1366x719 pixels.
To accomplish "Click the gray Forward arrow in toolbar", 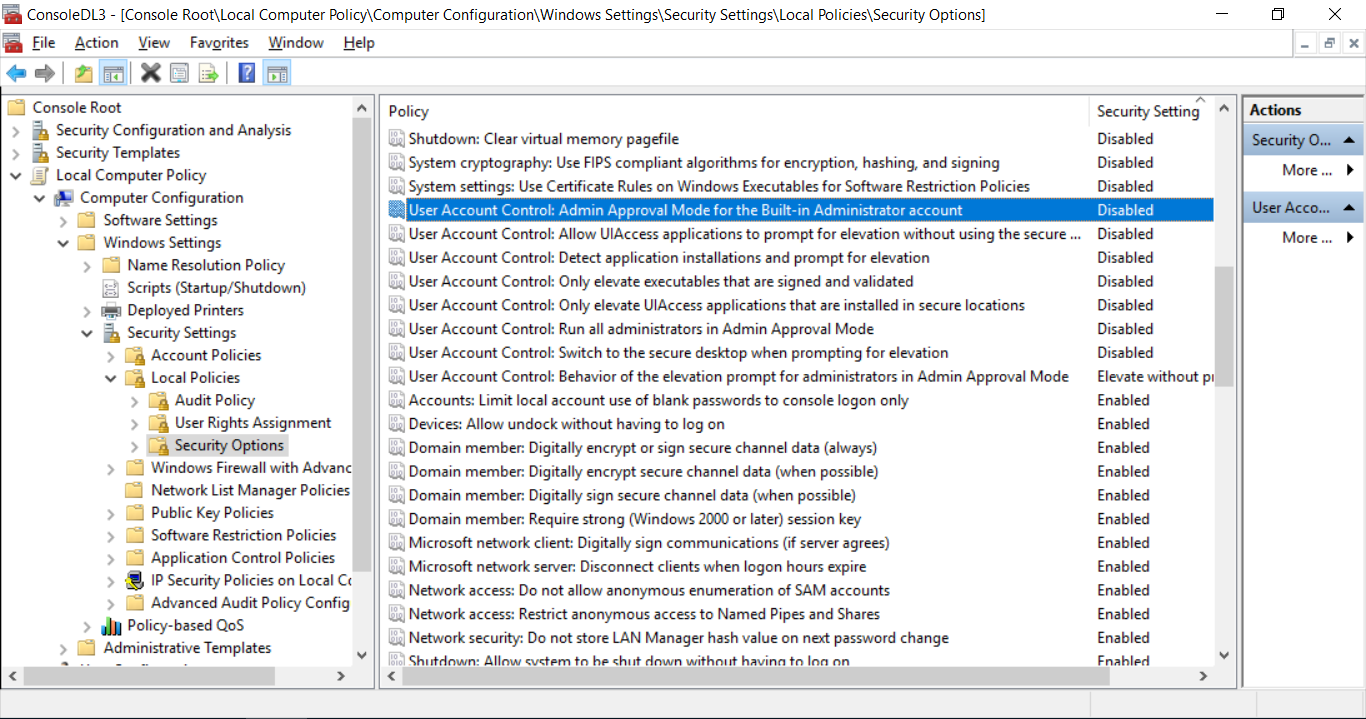I will pos(44,73).
